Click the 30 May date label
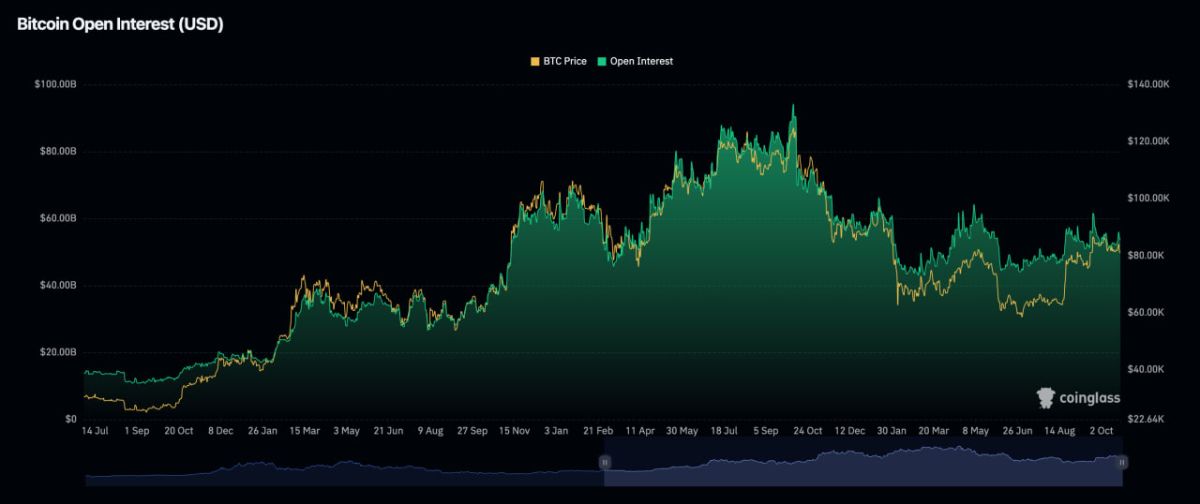Image resolution: width=1200 pixels, height=504 pixels. pyautogui.click(x=681, y=430)
